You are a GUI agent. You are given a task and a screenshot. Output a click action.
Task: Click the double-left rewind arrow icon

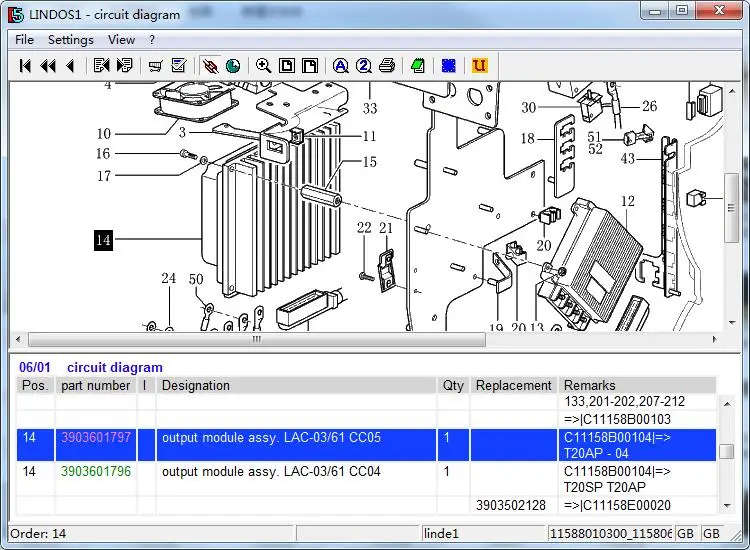click(x=48, y=66)
